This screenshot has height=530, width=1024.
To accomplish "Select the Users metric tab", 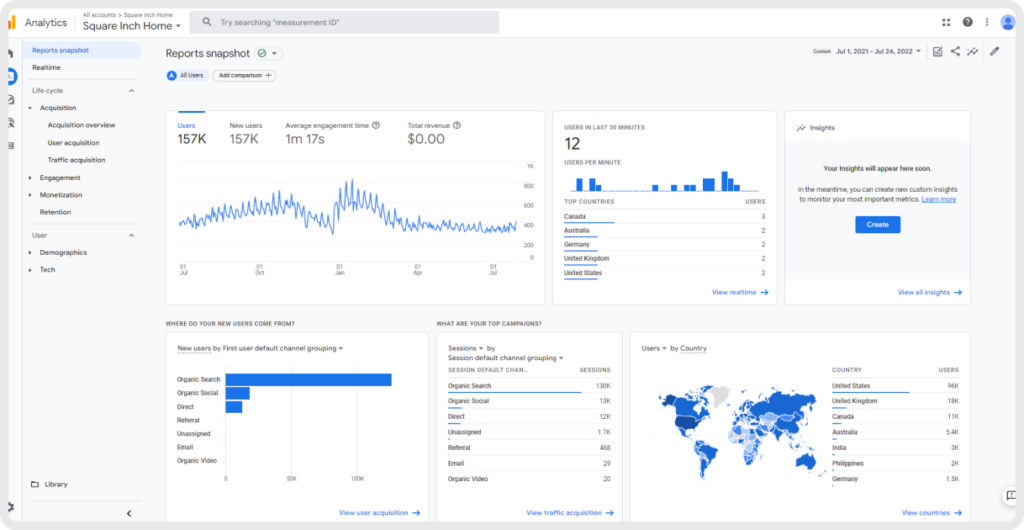I will click(x=192, y=133).
